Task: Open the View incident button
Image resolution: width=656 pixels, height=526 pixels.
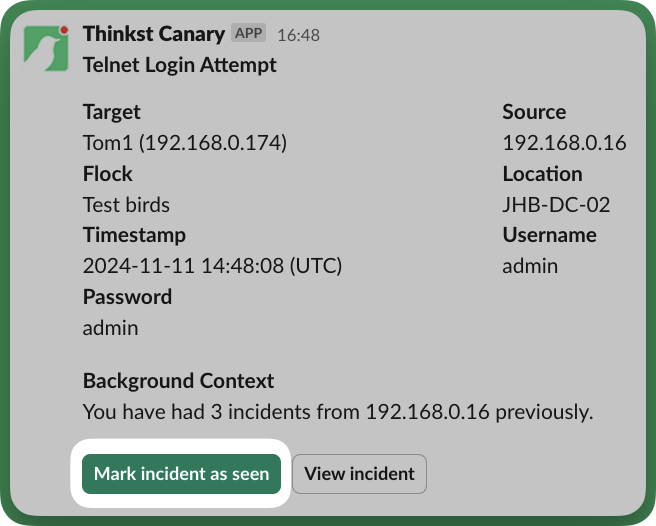Action: pos(359,474)
